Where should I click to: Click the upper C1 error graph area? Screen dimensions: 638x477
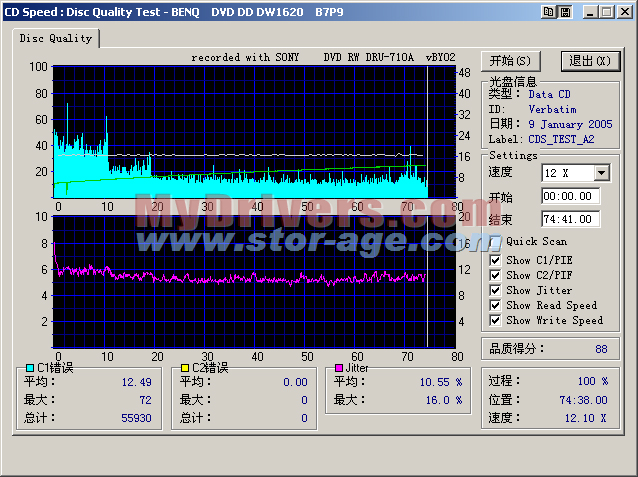(x=240, y=130)
